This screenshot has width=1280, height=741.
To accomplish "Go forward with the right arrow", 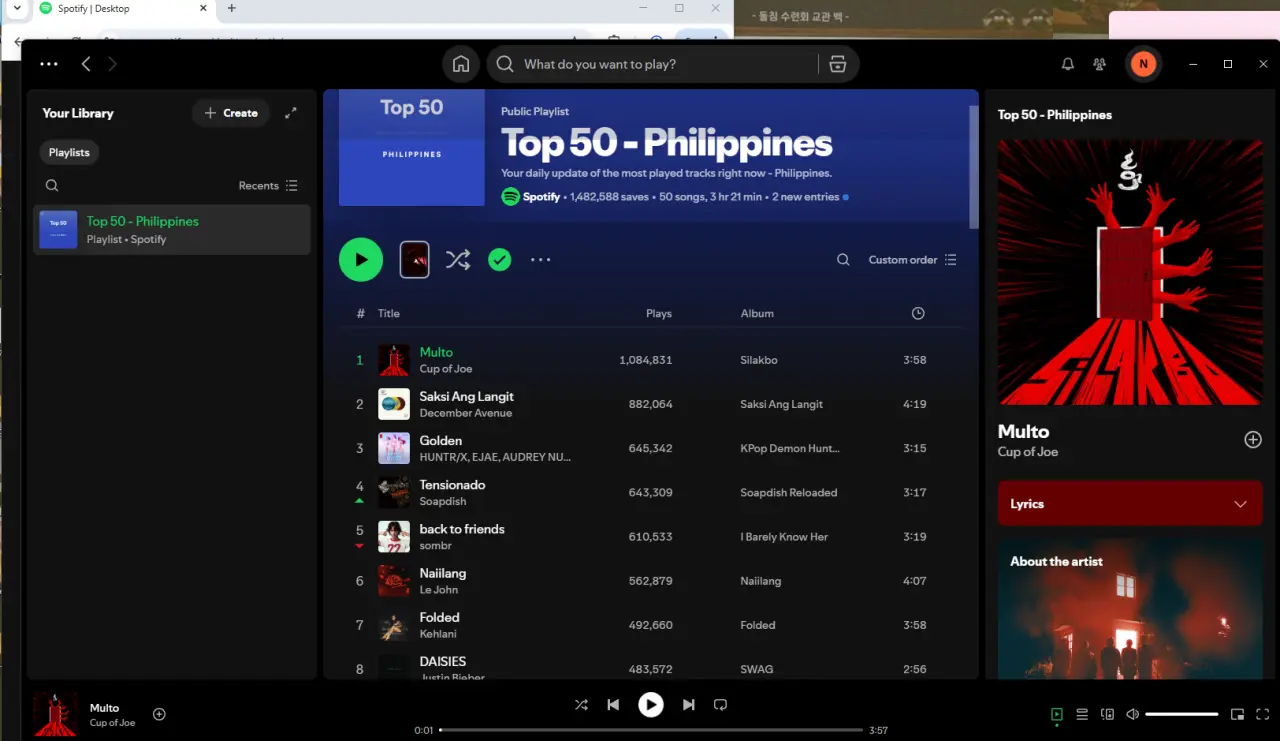I will pos(112,64).
